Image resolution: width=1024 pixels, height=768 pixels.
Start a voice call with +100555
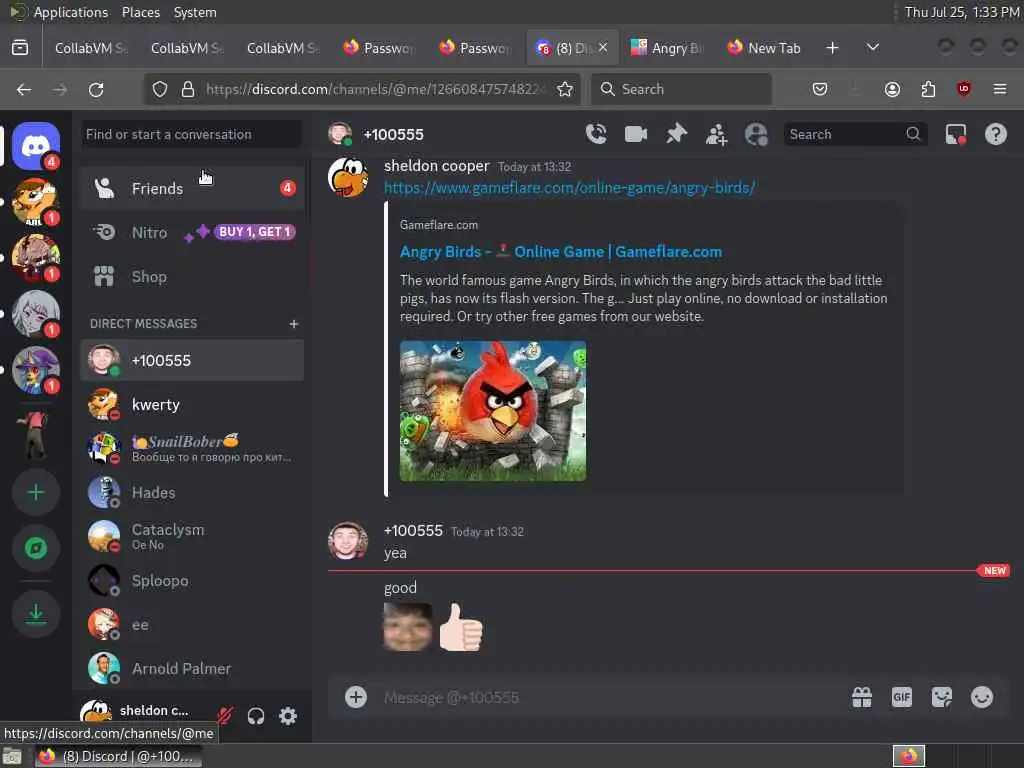click(596, 134)
